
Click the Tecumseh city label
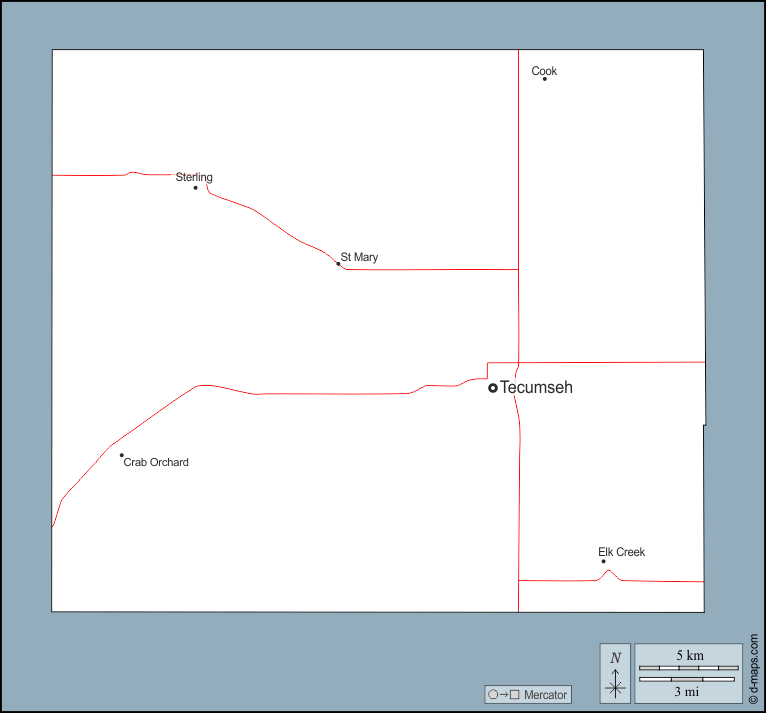point(536,387)
